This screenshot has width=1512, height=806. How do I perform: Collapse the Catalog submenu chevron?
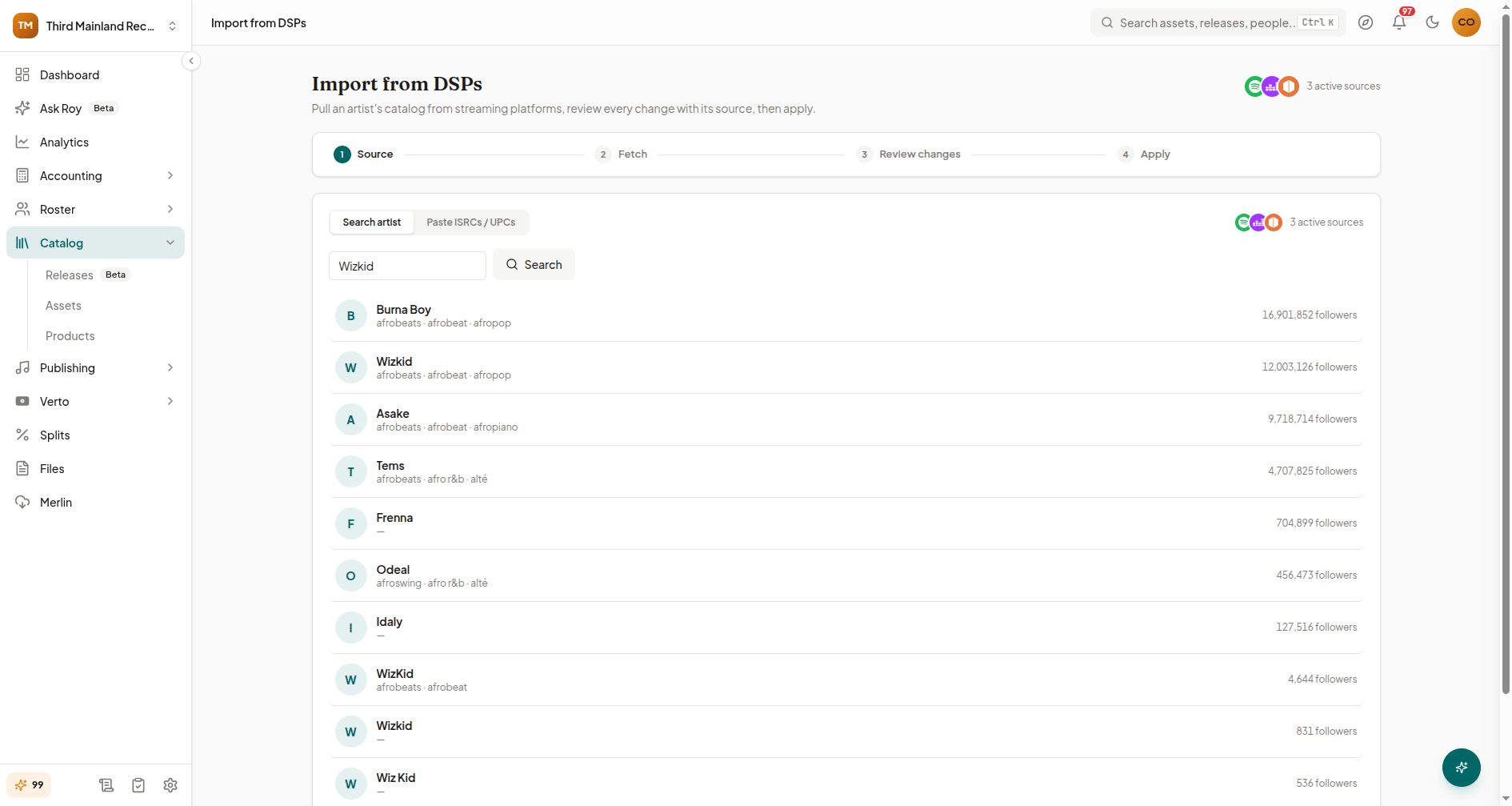(170, 243)
